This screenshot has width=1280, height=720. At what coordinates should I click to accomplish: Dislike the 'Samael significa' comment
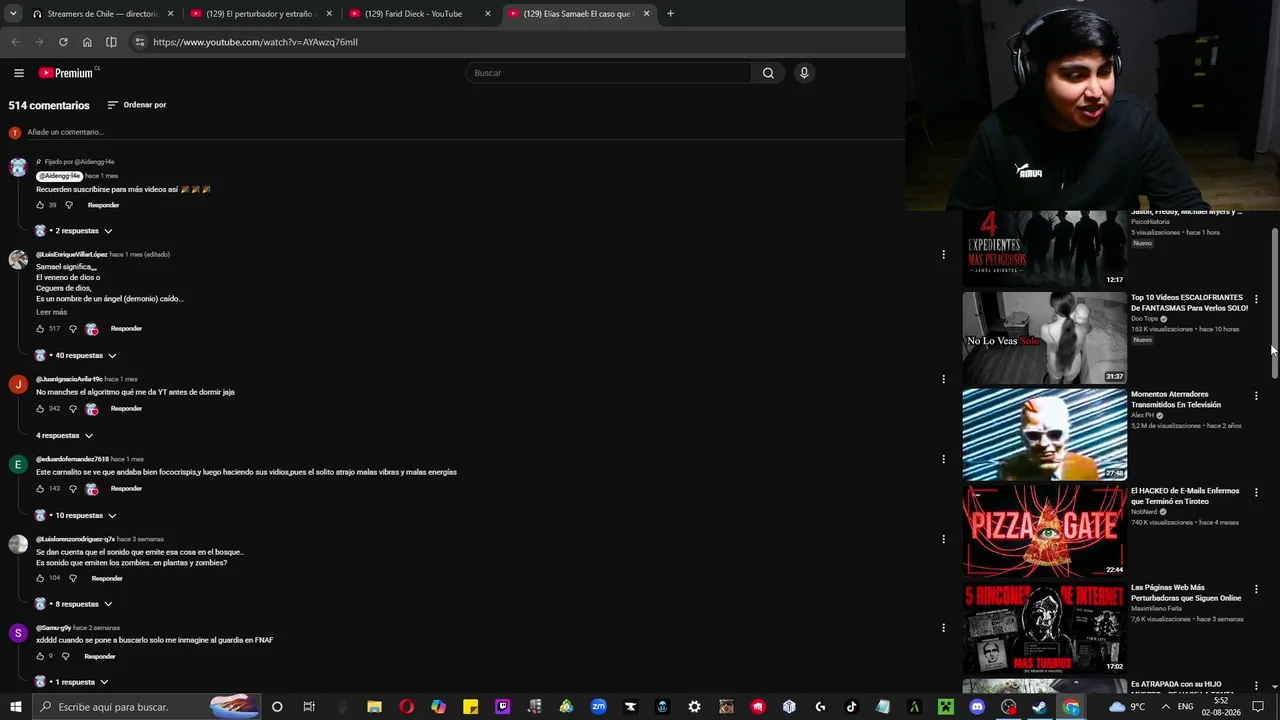[x=73, y=329]
